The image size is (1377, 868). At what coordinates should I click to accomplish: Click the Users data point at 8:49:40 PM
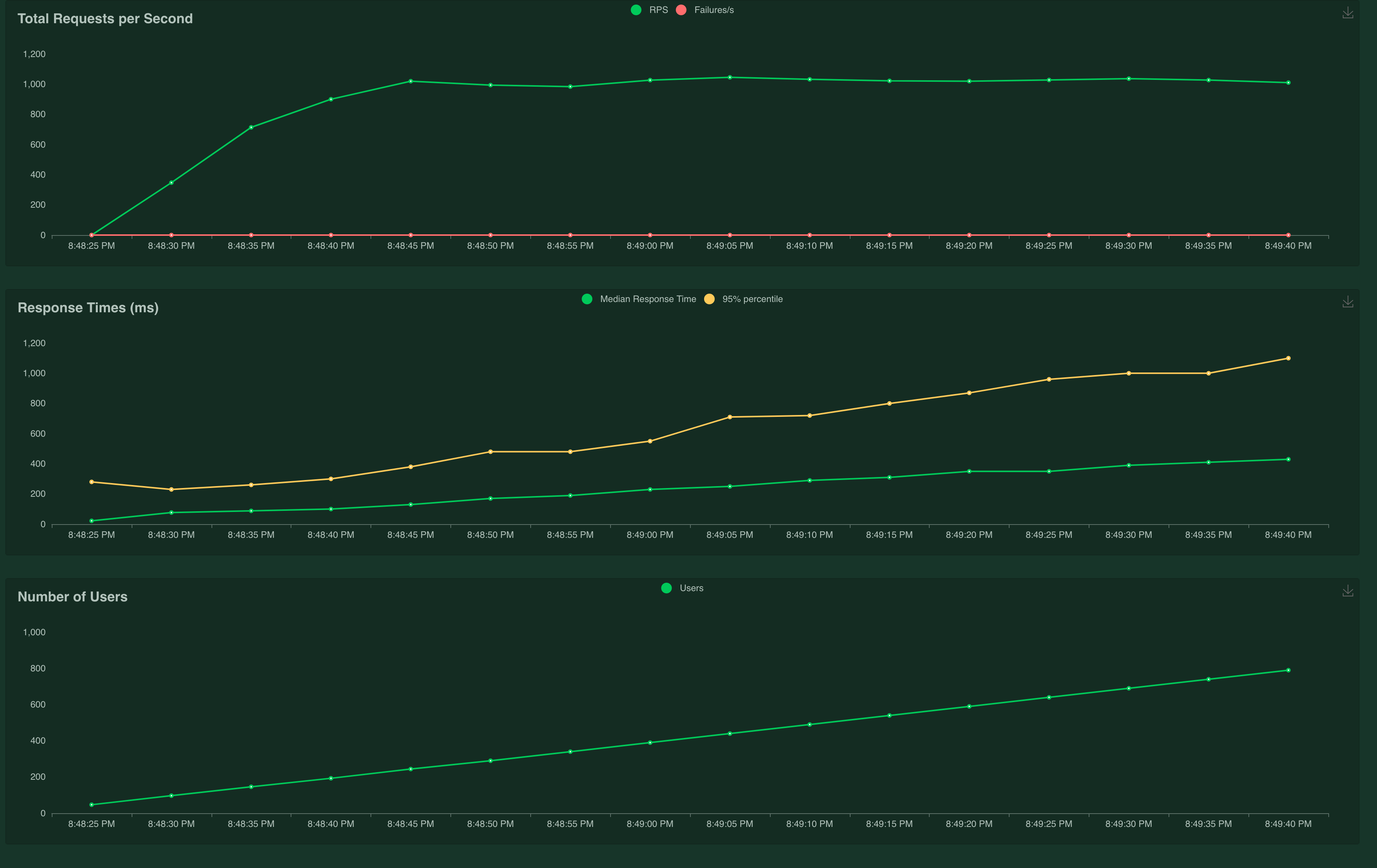point(1288,670)
